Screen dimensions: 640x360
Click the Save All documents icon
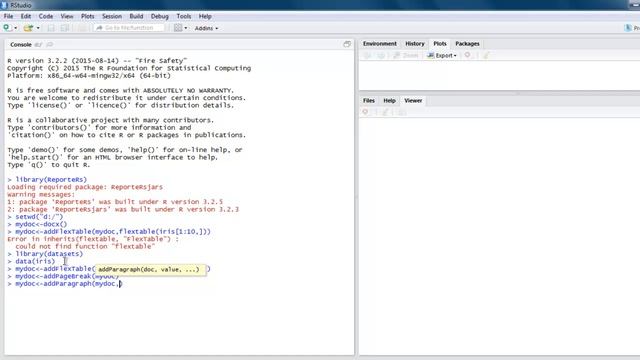[64, 28]
